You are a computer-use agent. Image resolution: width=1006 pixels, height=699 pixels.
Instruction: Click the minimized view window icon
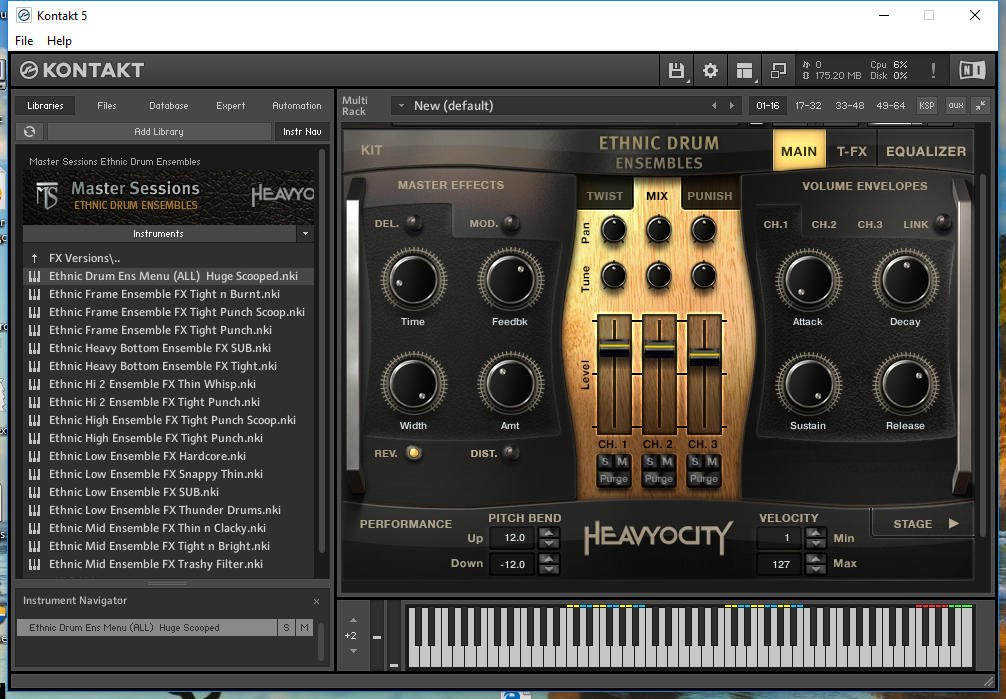tap(778, 70)
